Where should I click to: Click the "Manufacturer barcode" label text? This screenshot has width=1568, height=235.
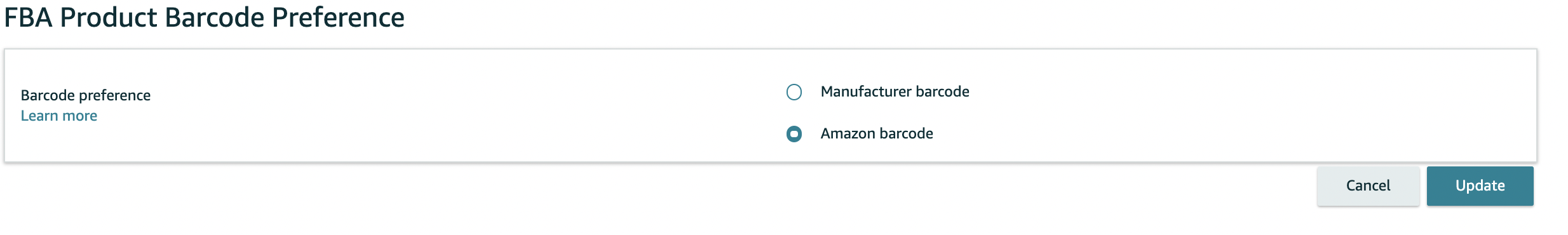(895, 91)
